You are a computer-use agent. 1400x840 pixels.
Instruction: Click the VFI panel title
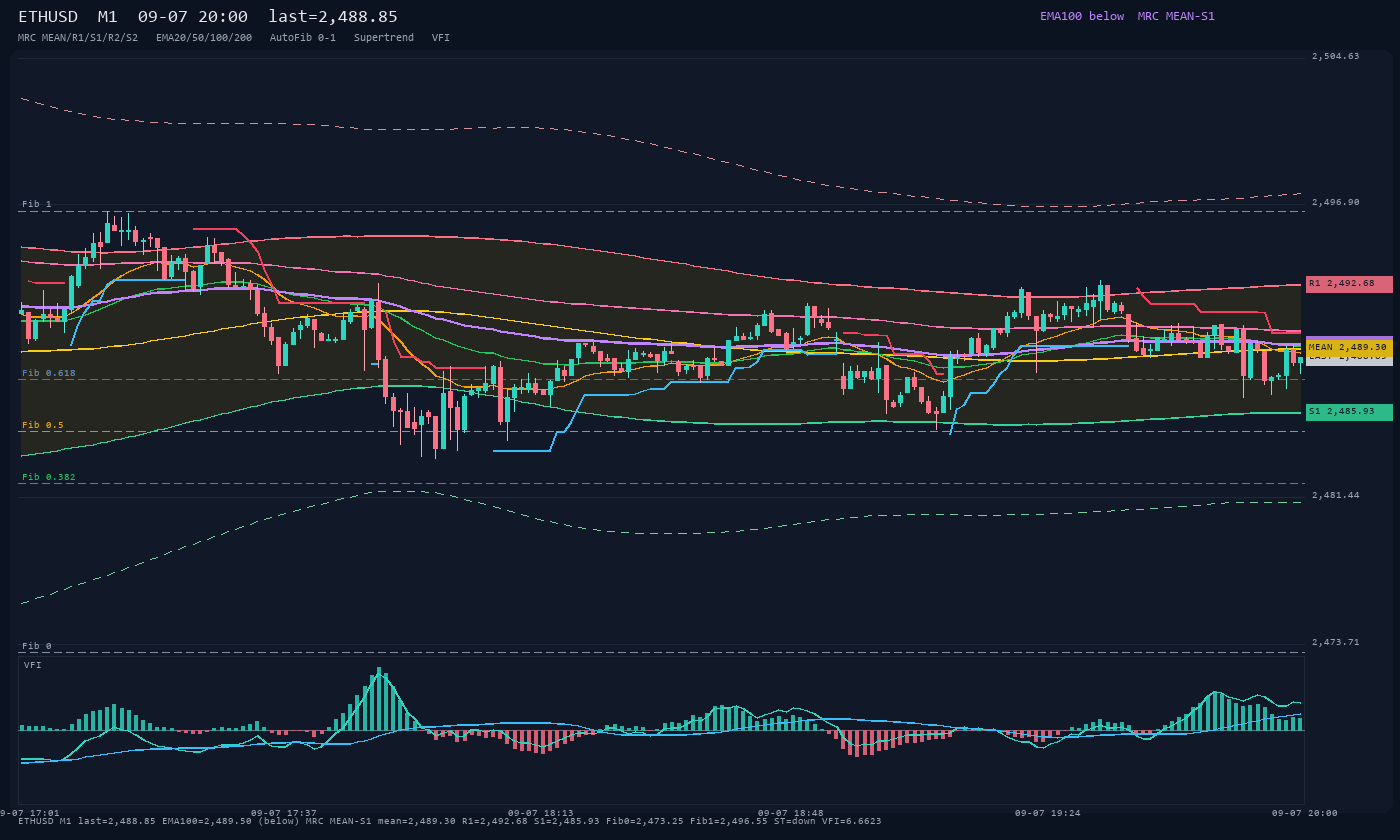coord(33,665)
